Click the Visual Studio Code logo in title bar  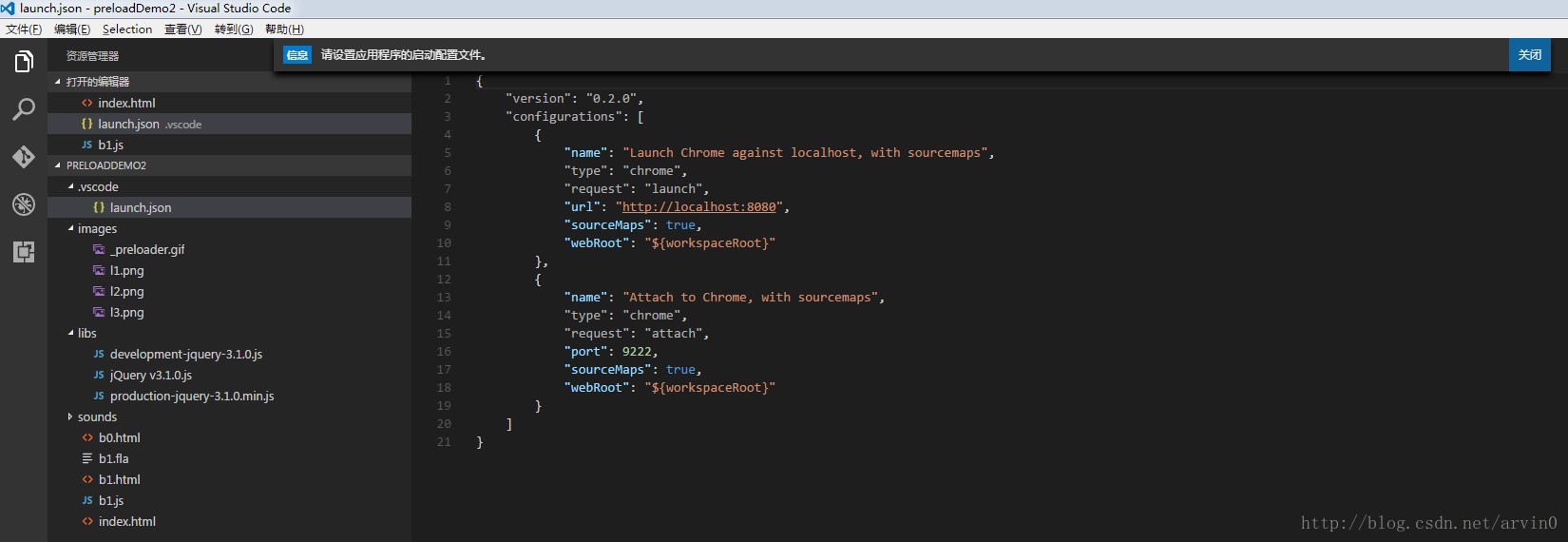[9, 8]
